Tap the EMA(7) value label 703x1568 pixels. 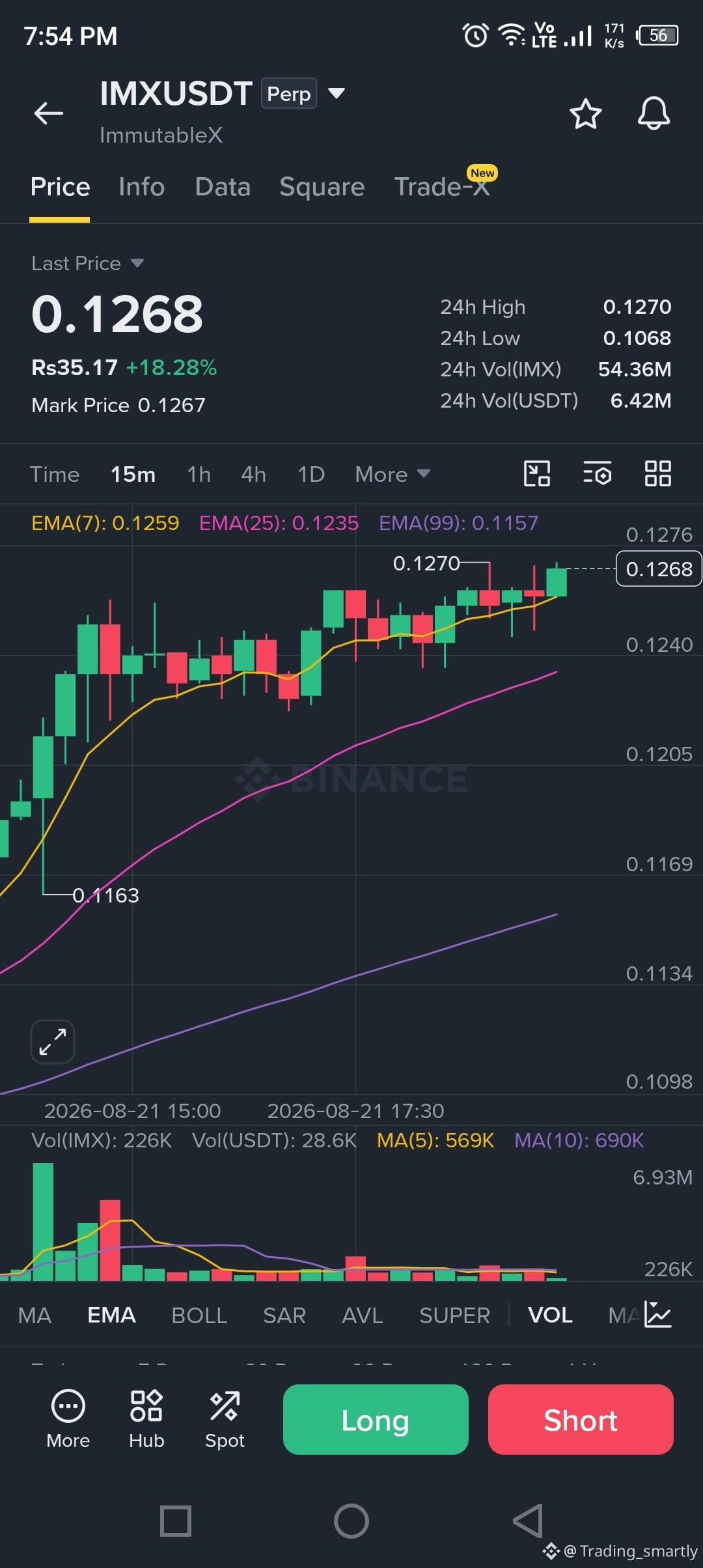(105, 523)
